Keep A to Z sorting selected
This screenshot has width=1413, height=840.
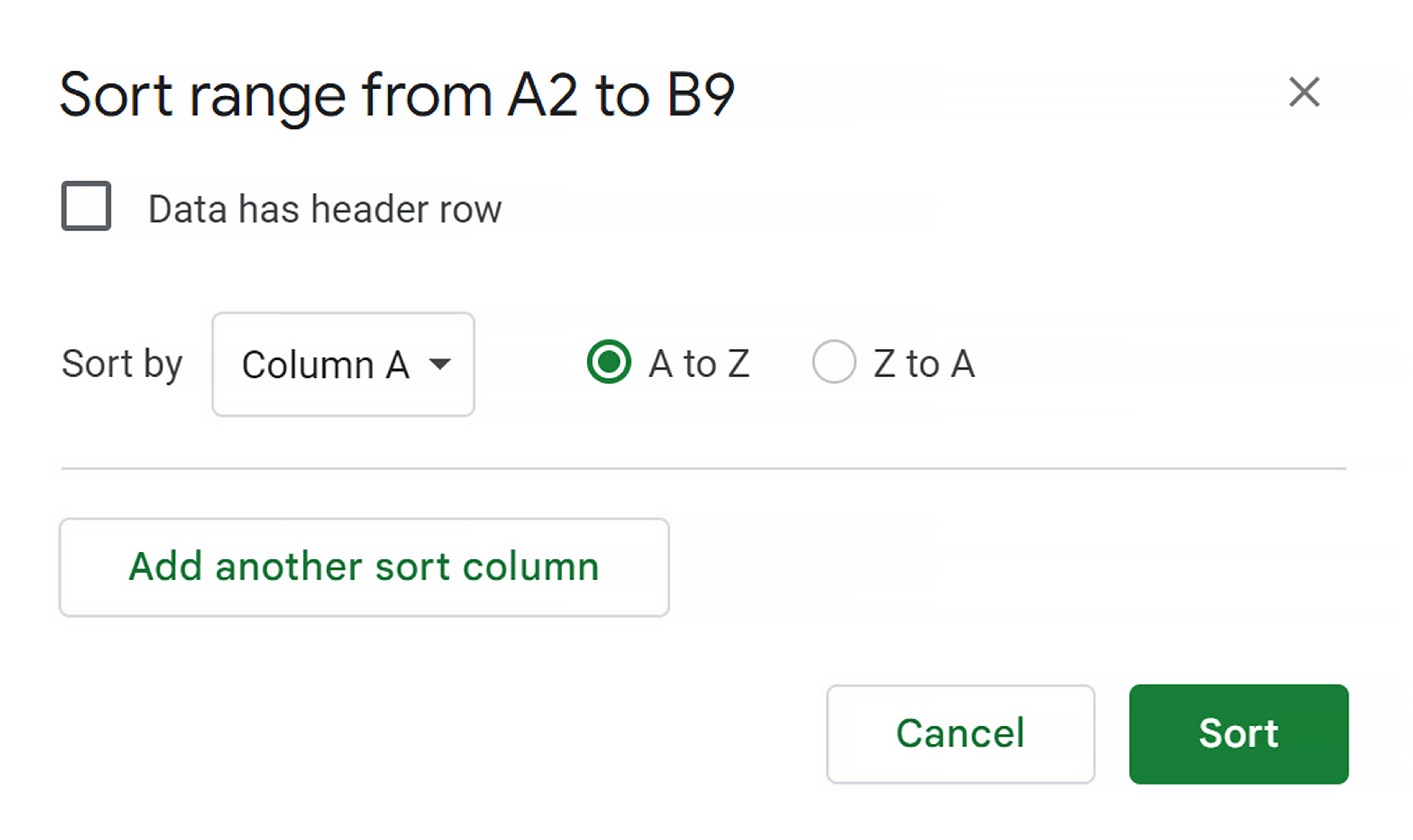(x=608, y=362)
